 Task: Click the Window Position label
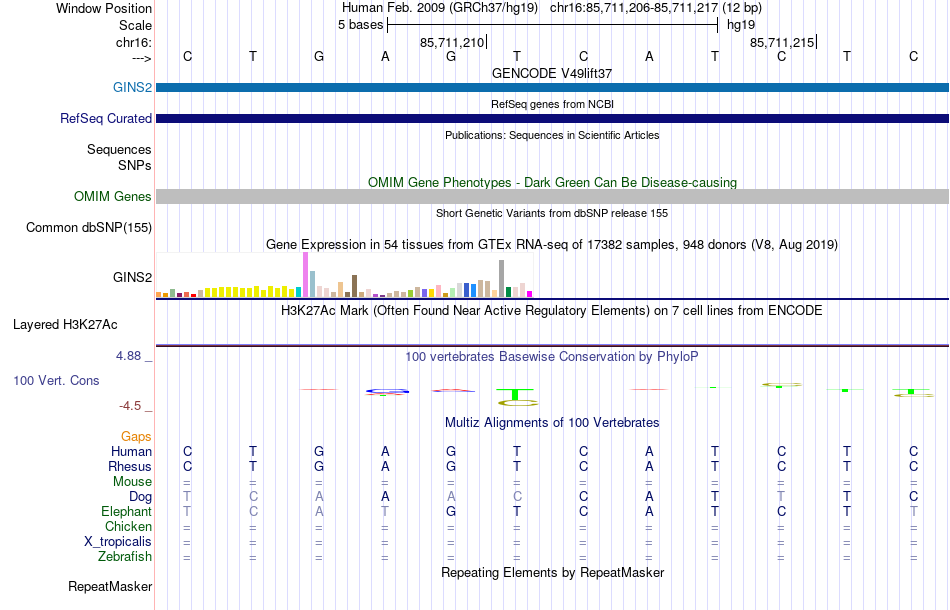coord(104,8)
